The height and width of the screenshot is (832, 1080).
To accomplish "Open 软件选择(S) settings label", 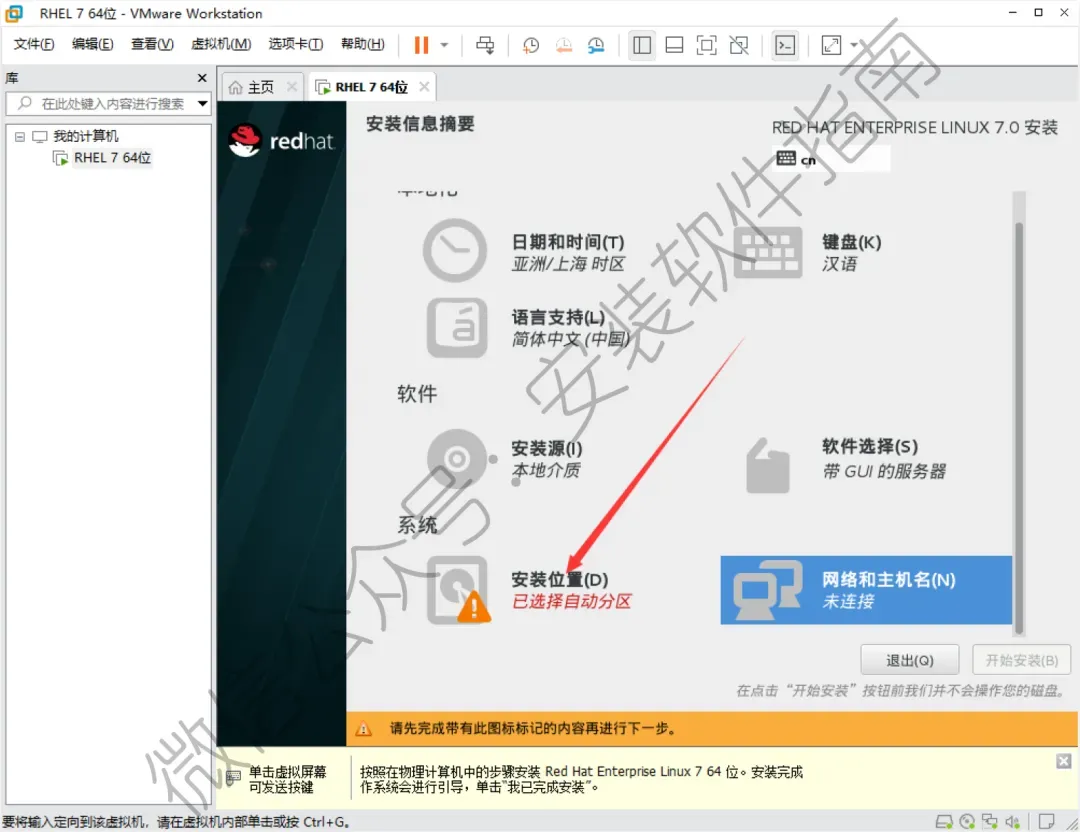I will pyautogui.click(x=870, y=446).
